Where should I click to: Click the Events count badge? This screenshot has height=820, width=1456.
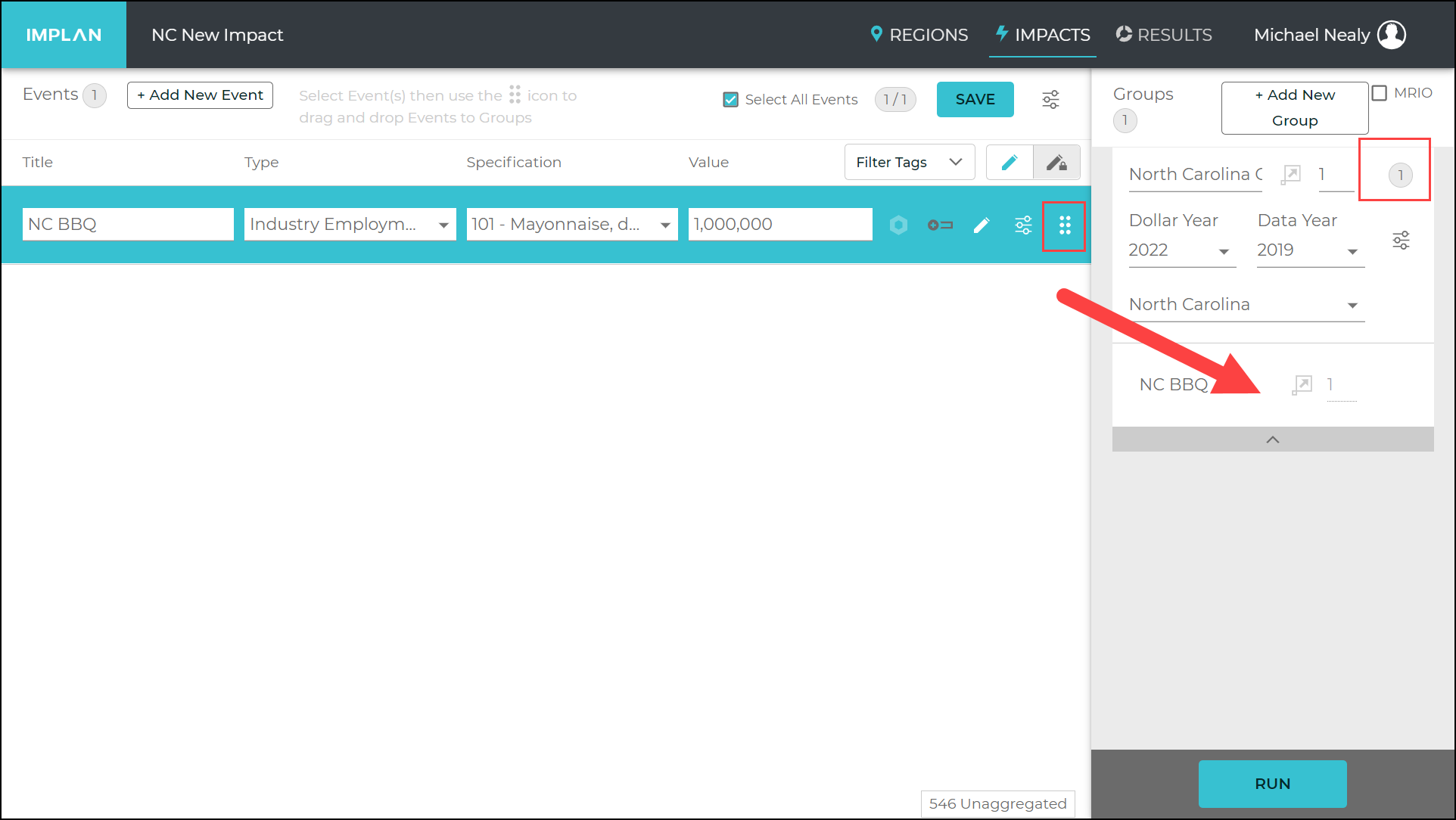coord(95,95)
